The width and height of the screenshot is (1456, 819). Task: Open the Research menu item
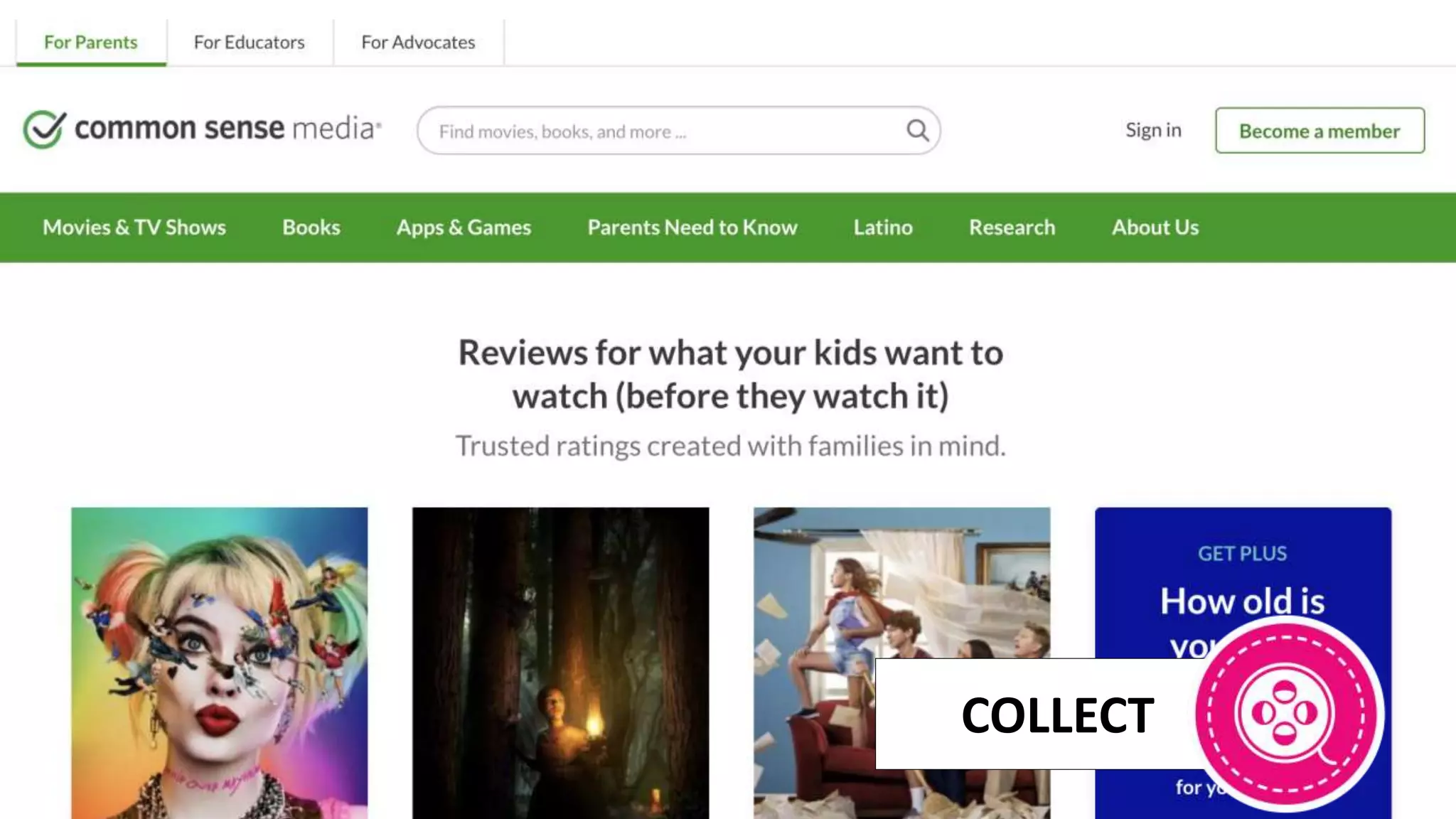coord(1012,227)
